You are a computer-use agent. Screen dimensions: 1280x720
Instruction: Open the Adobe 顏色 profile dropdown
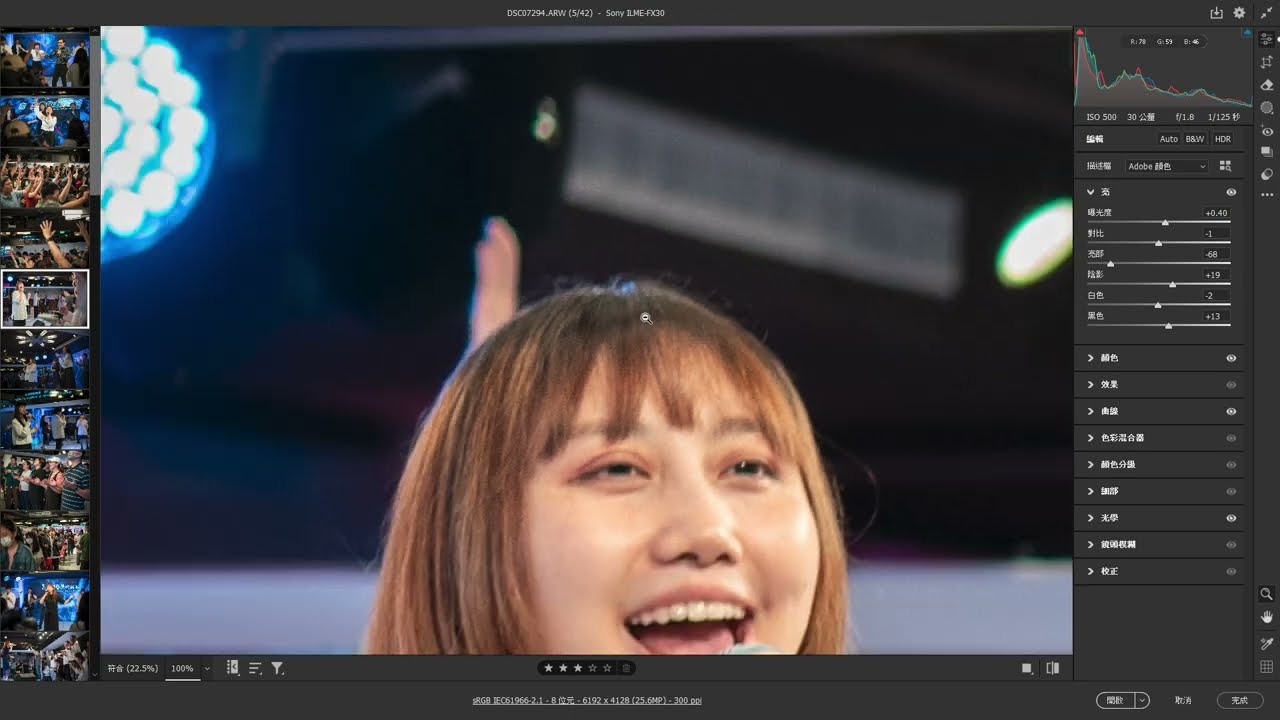coord(1166,166)
